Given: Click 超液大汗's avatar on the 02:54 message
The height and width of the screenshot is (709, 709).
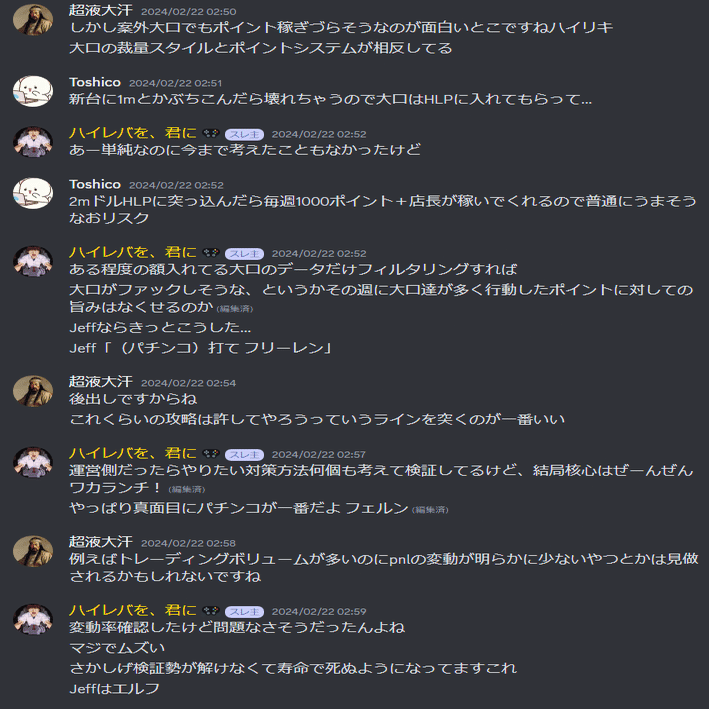Looking at the screenshot, I should (33, 391).
